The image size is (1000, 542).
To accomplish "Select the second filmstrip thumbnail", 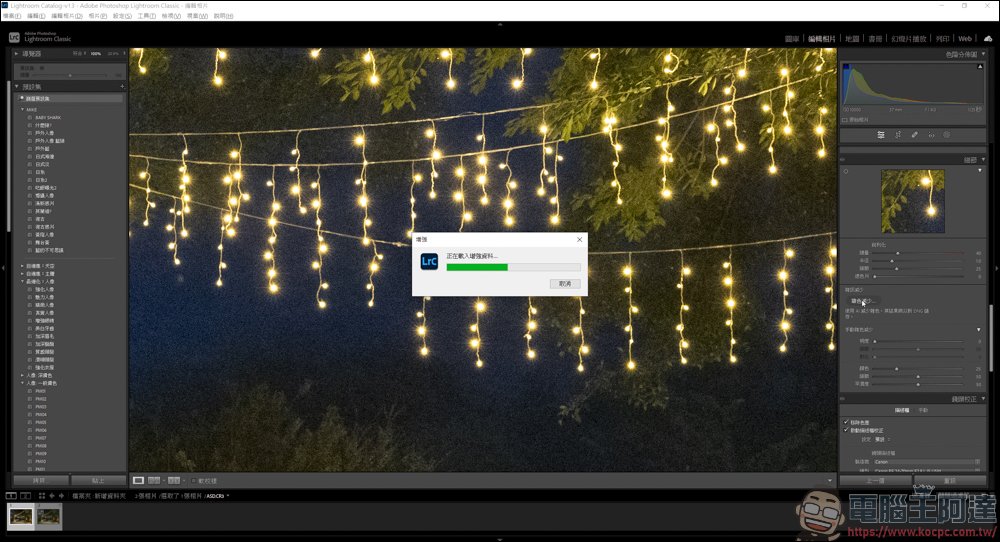I will tap(48, 516).
